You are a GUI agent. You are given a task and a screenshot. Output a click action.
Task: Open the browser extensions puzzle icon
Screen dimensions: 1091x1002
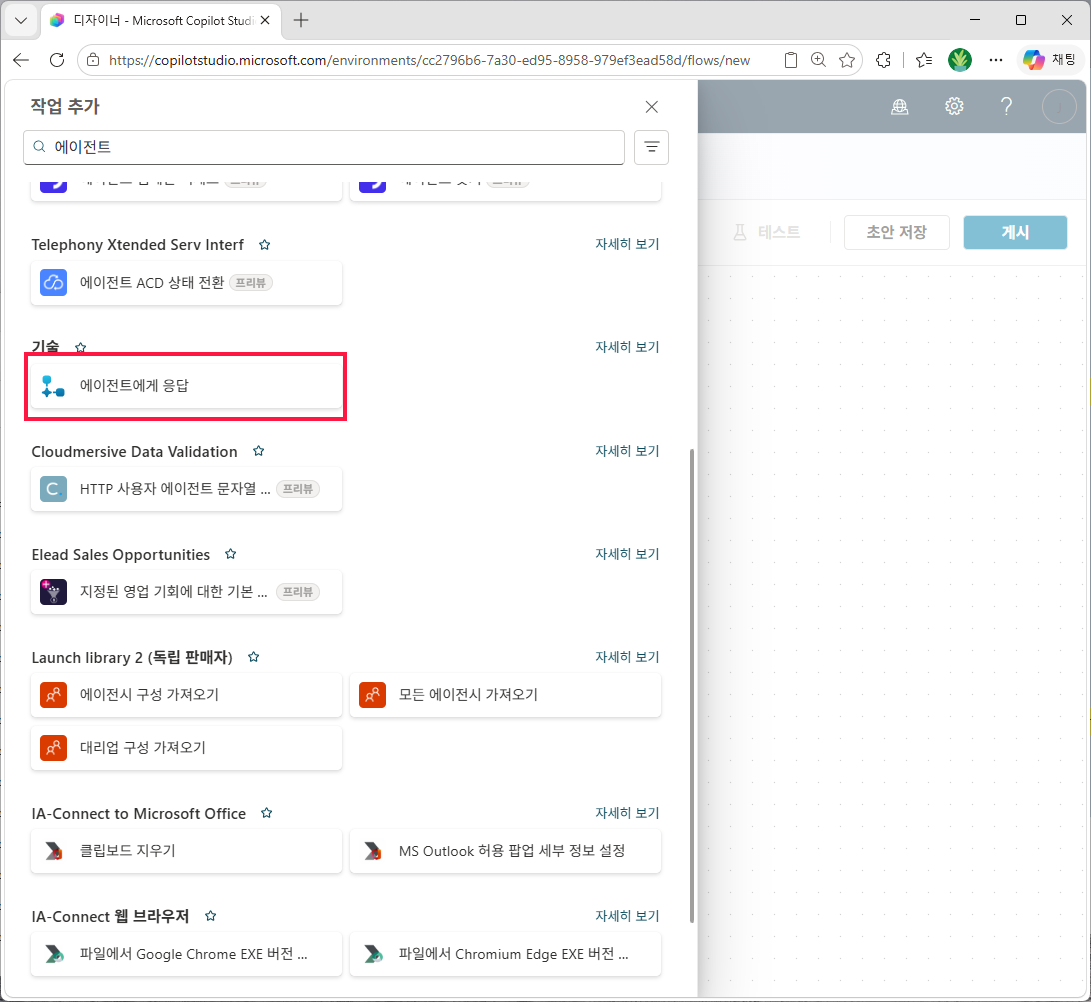pos(883,61)
